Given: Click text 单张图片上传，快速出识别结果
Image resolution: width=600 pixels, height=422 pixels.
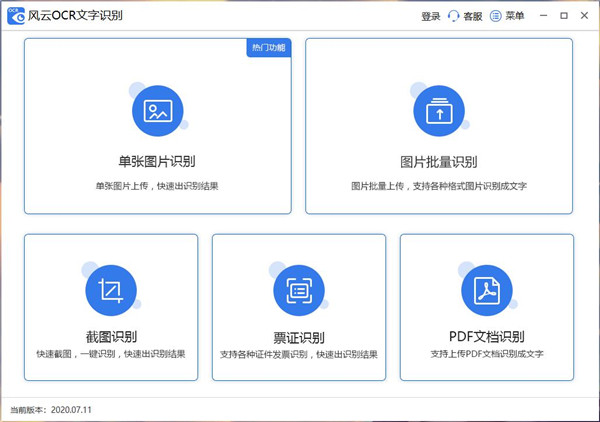Looking at the screenshot, I should click(x=157, y=186).
